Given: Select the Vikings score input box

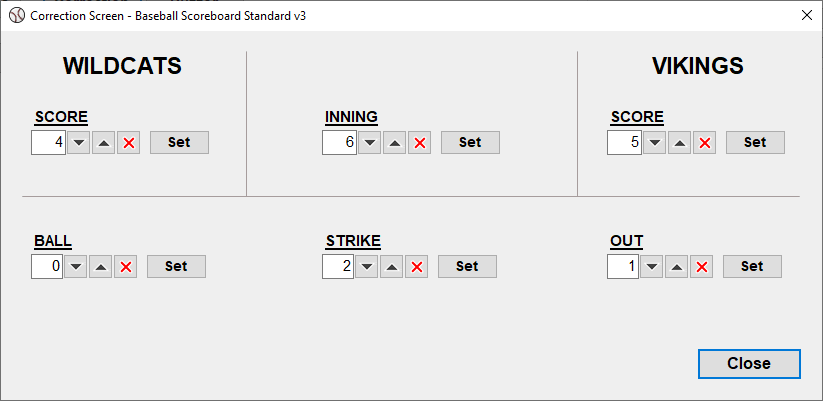Looking at the screenshot, I should pos(623,143).
